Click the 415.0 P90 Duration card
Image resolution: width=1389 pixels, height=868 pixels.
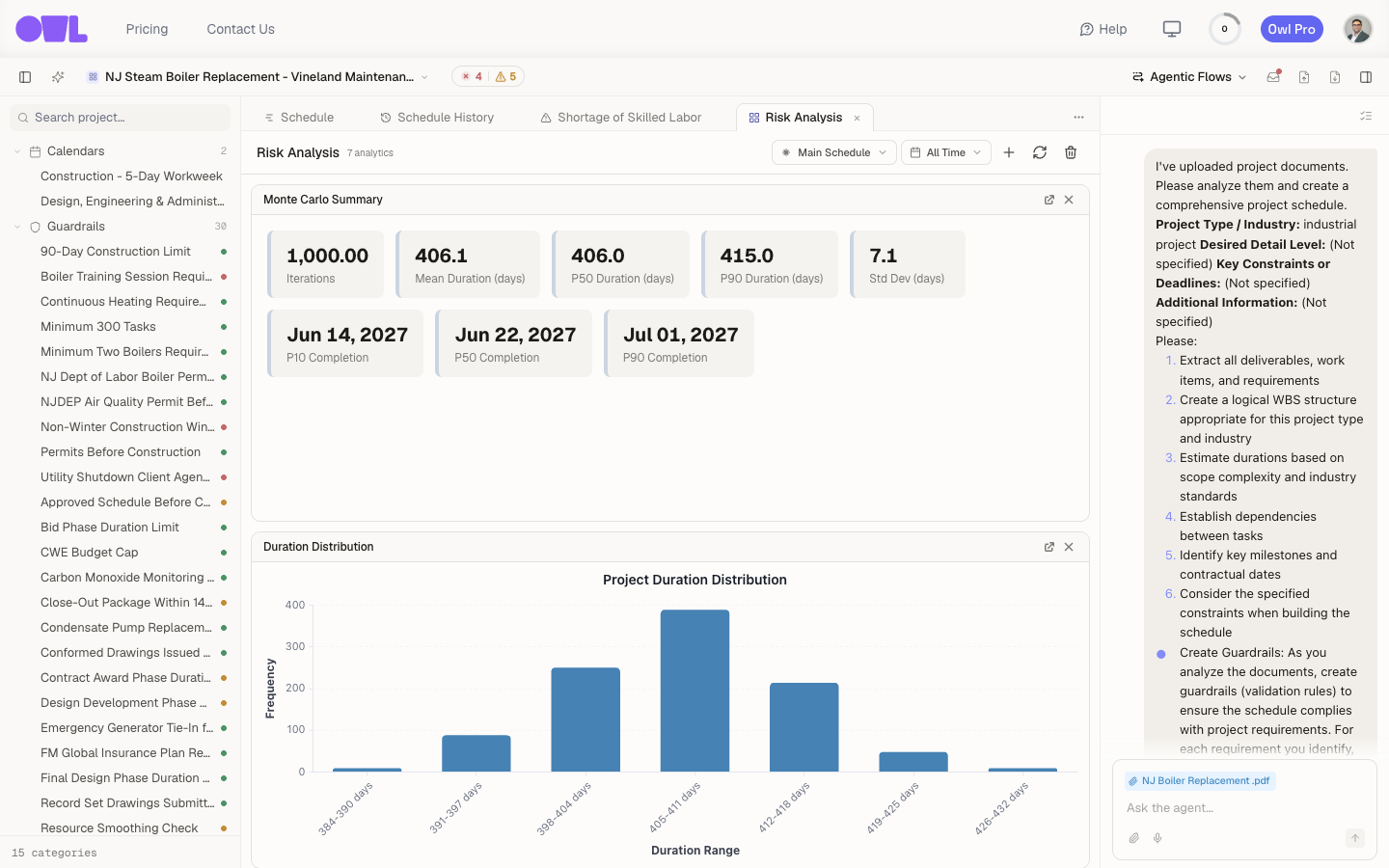(770, 264)
